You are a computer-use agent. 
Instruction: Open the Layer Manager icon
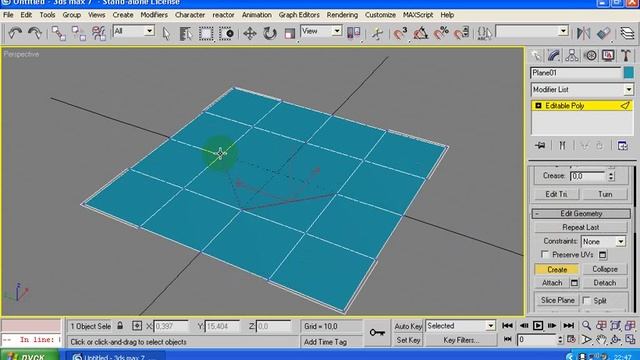(627, 33)
